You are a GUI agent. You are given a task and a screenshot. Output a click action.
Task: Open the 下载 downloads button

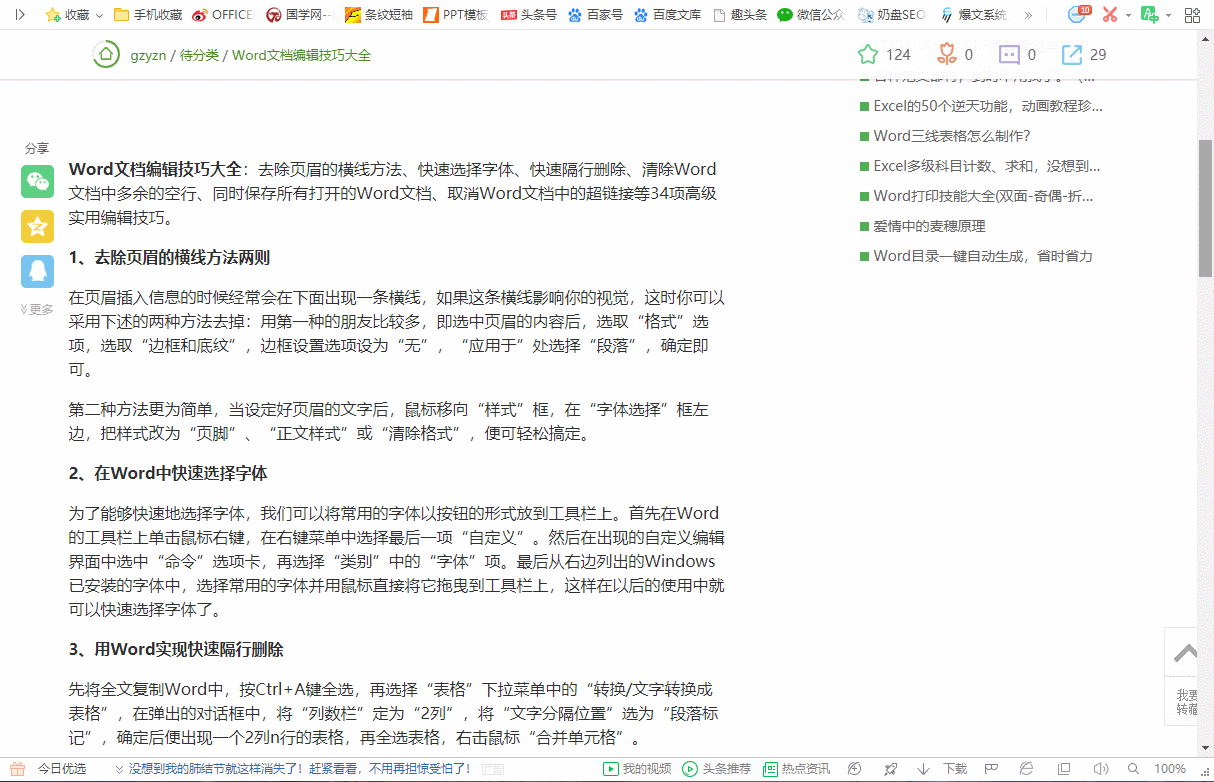[x=943, y=769]
